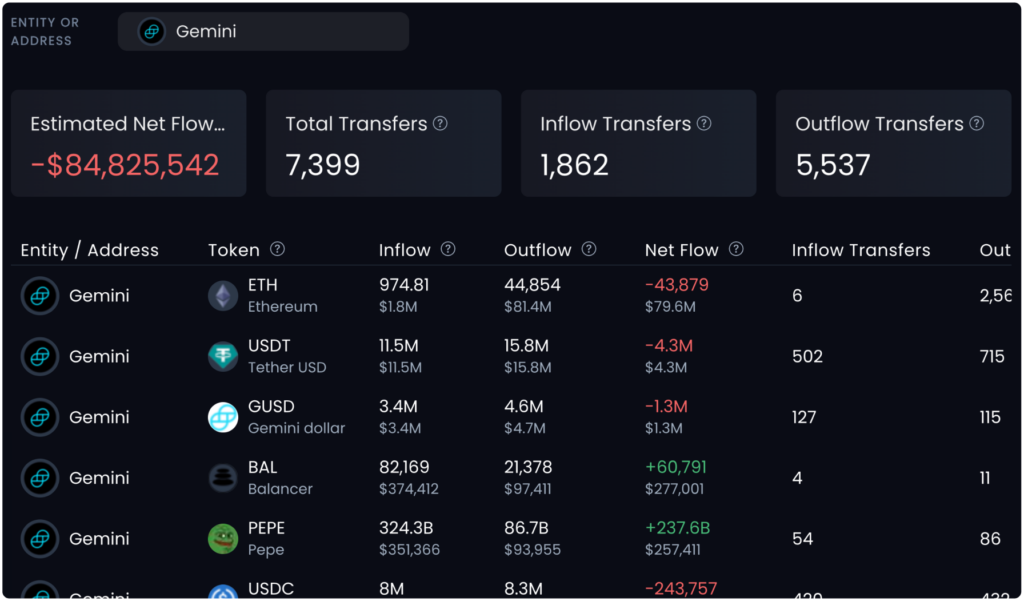Show the Inflow column help tooltip icon
1024x601 pixels.
[x=448, y=249]
